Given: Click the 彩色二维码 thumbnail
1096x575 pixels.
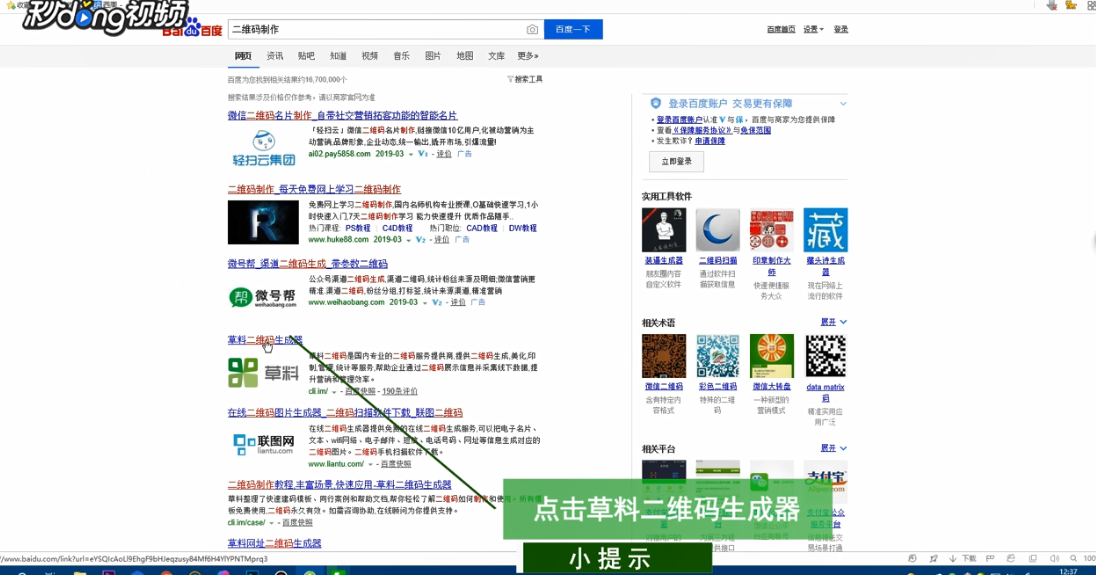Looking at the screenshot, I should click(718, 356).
